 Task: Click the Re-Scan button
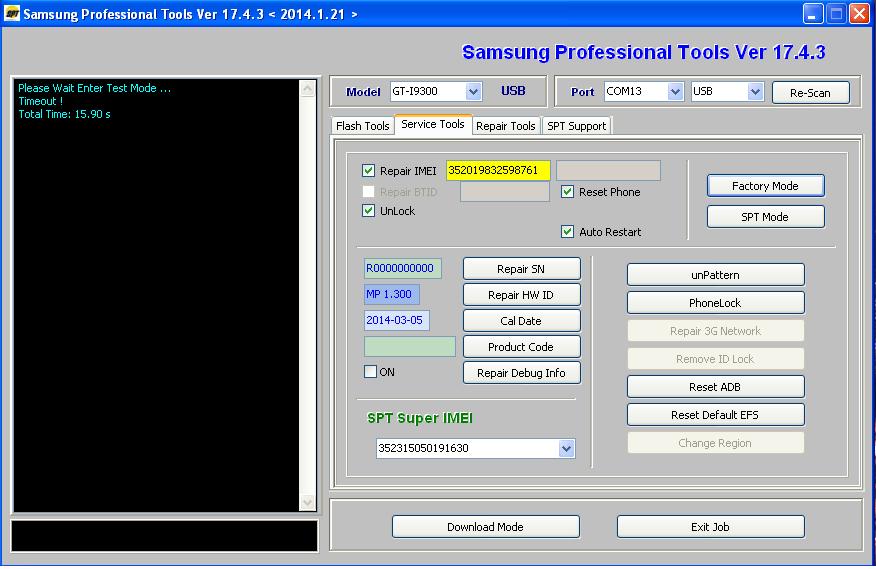tap(810, 93)
